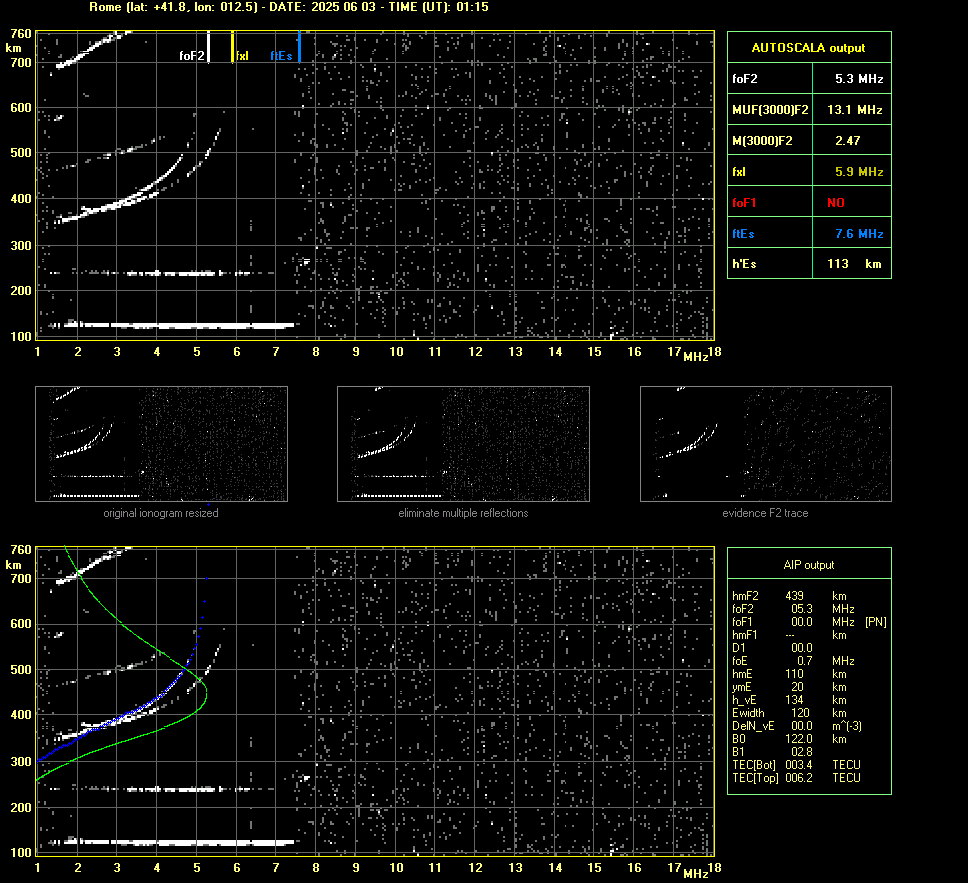Select the yellow "5.9 MHz" value

point(859,172)
